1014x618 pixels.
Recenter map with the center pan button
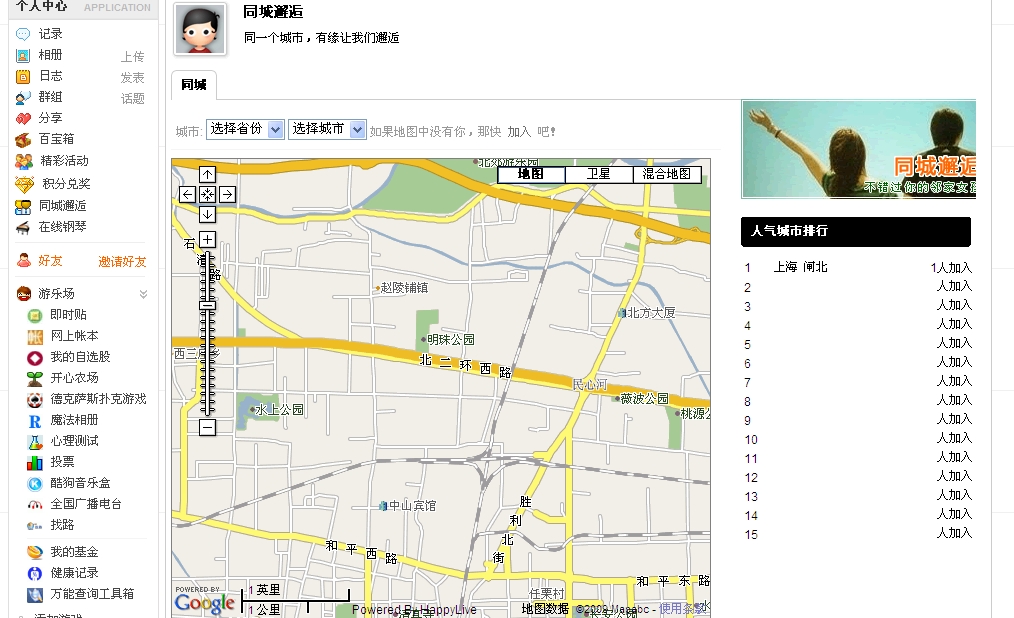(x=207, y=195)
